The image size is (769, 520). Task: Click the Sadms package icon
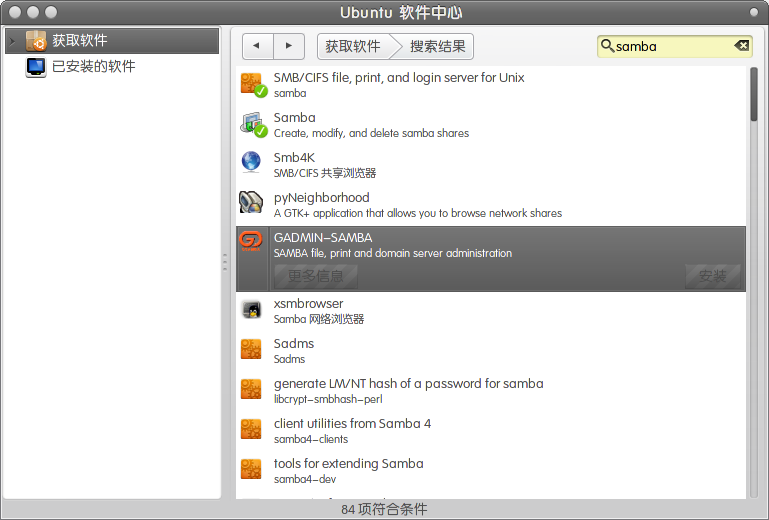coord(251,349)
